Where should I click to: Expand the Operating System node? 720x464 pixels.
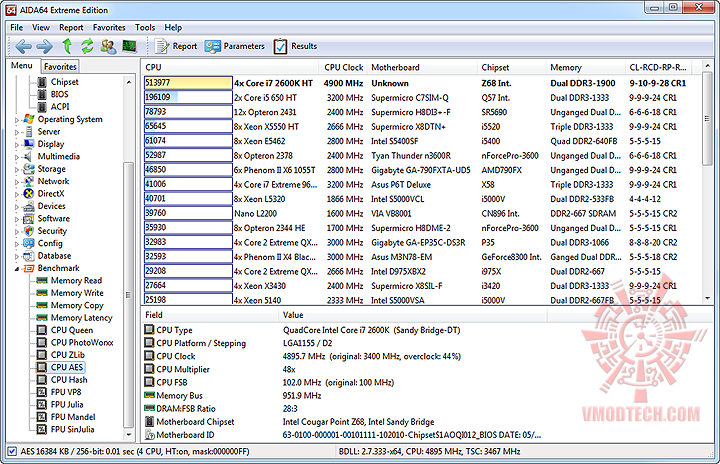pyautogui.click(x=17, y=120)
